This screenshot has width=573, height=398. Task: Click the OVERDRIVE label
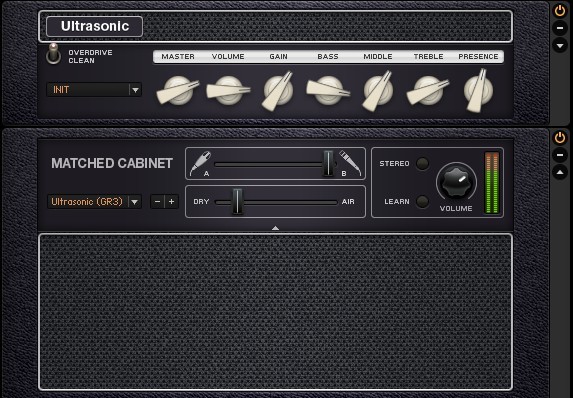pos(90,53)
